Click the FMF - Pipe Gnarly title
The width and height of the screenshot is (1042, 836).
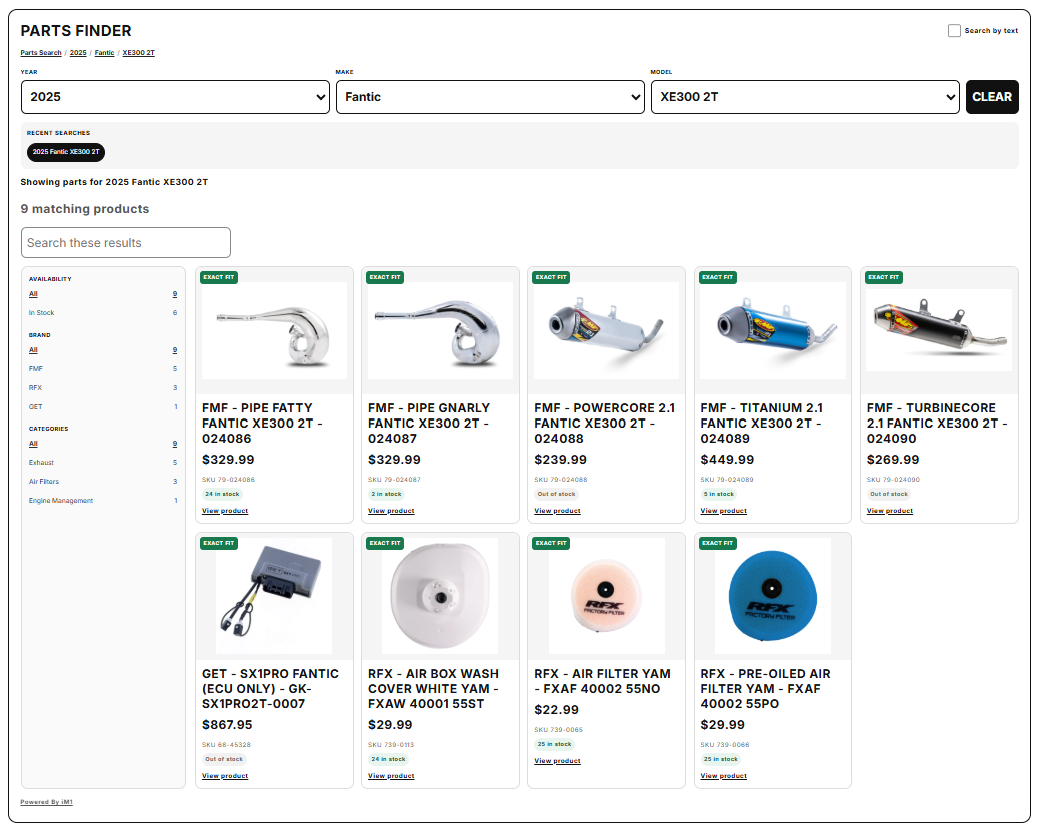click(429, 423)
